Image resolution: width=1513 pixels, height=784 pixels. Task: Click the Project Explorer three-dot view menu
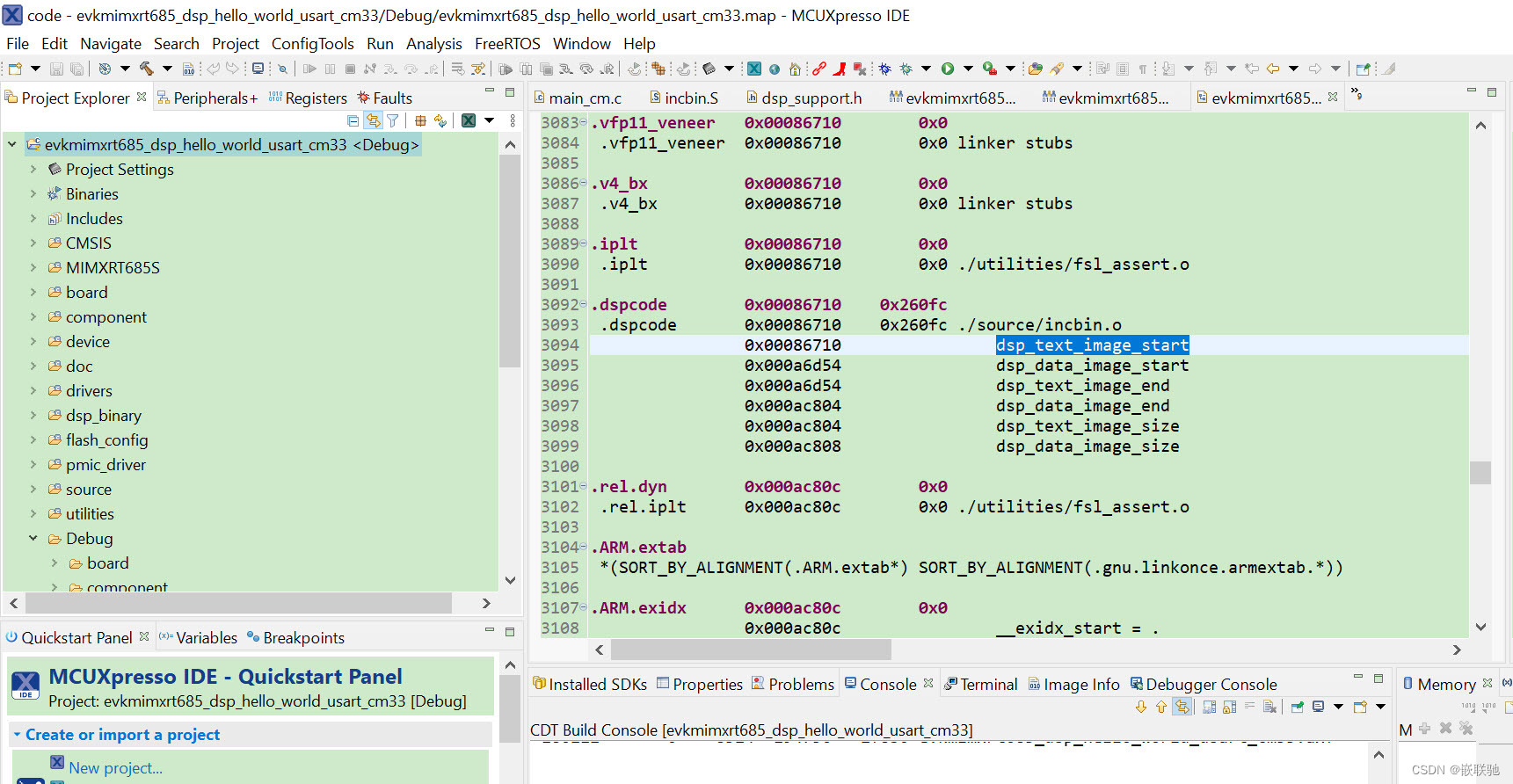(x=513, y=120)
